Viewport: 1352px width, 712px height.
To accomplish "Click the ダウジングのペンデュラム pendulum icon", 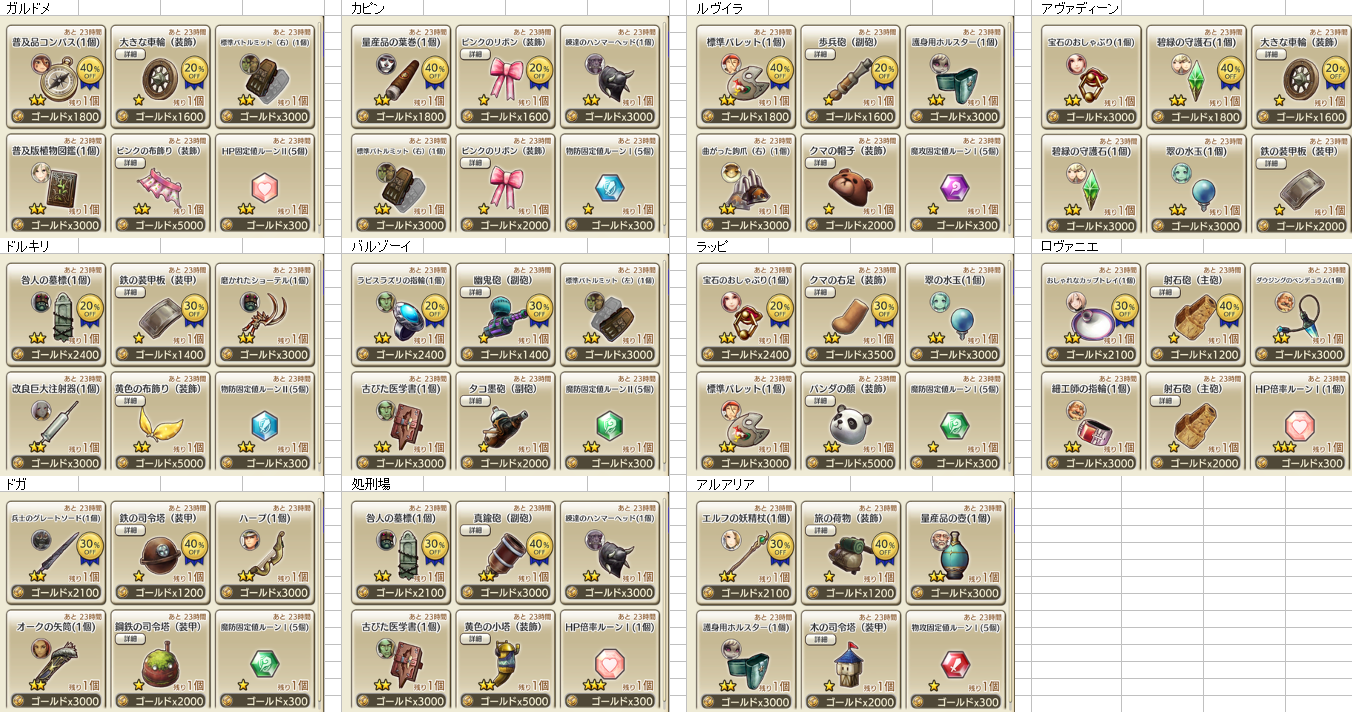I will 1298,318.
